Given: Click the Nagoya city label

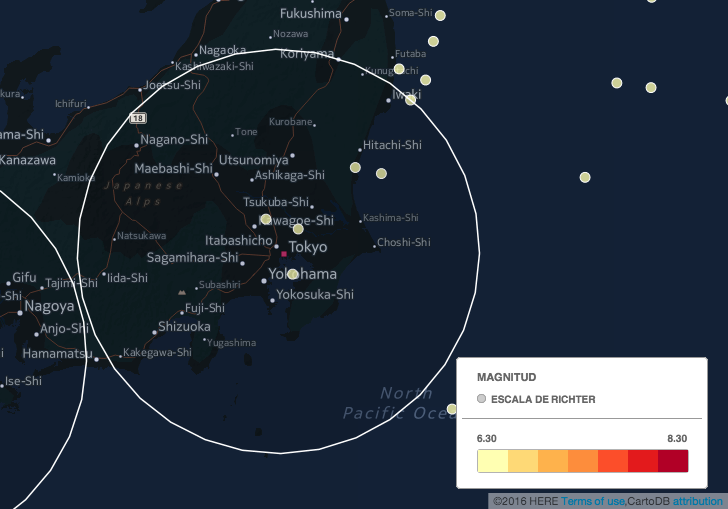Looking at the screenshot, I should click(49, 306).
